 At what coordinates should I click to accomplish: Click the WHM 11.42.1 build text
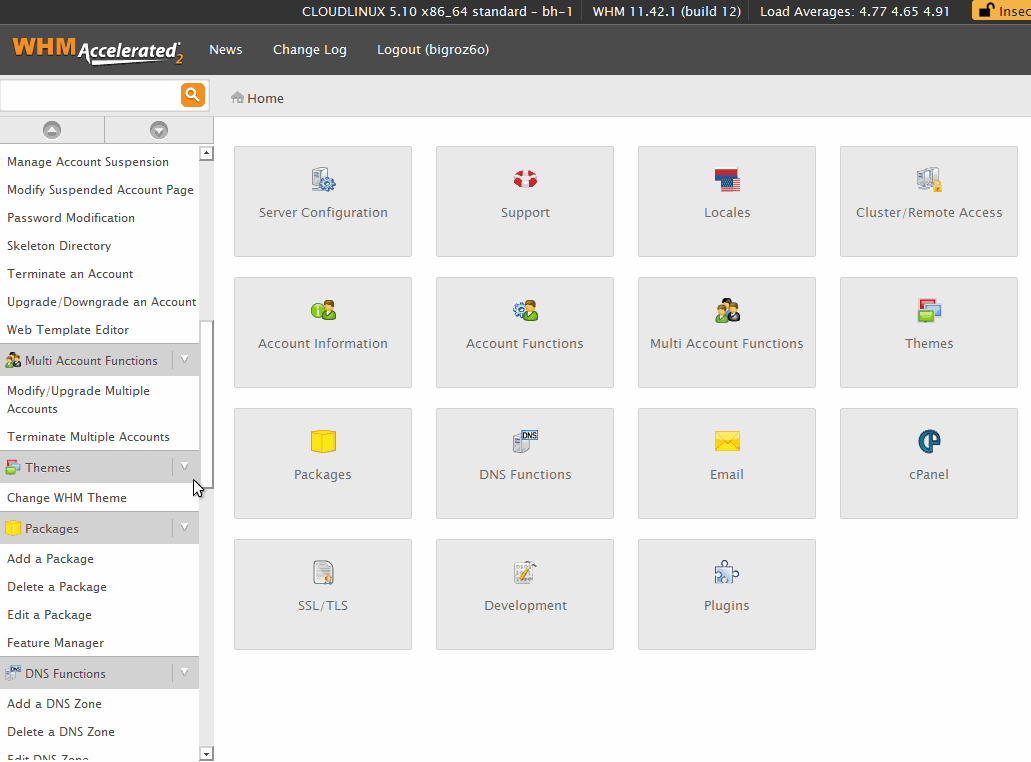(x=667, y=11)
